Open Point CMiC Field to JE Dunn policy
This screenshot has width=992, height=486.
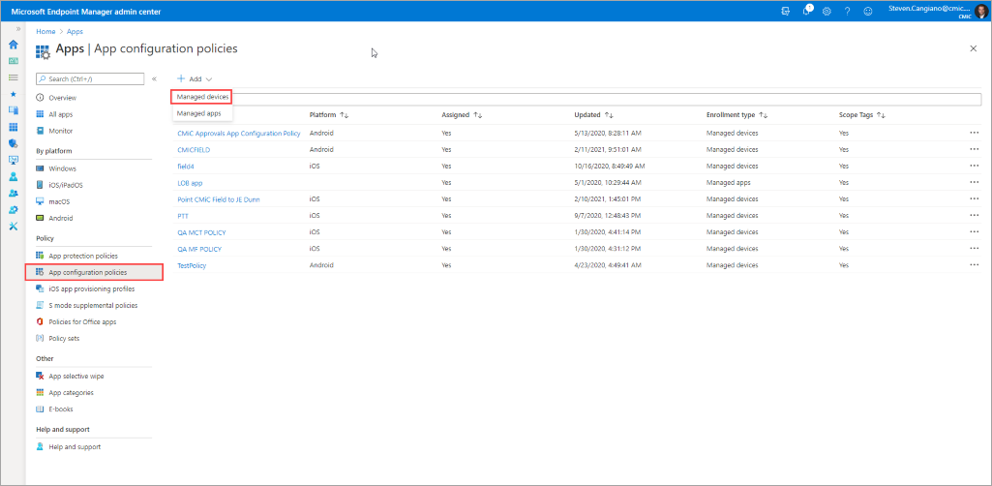tap(219, 199)
